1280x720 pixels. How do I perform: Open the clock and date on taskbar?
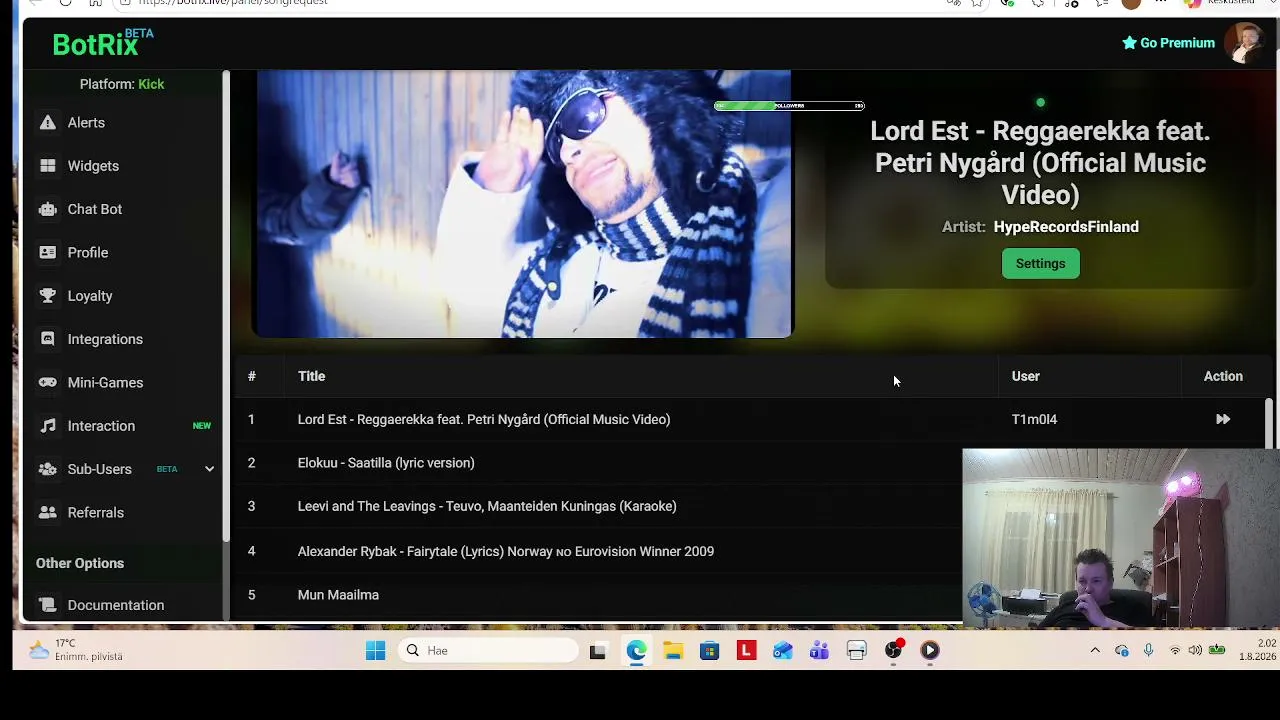pos(1257,650)
